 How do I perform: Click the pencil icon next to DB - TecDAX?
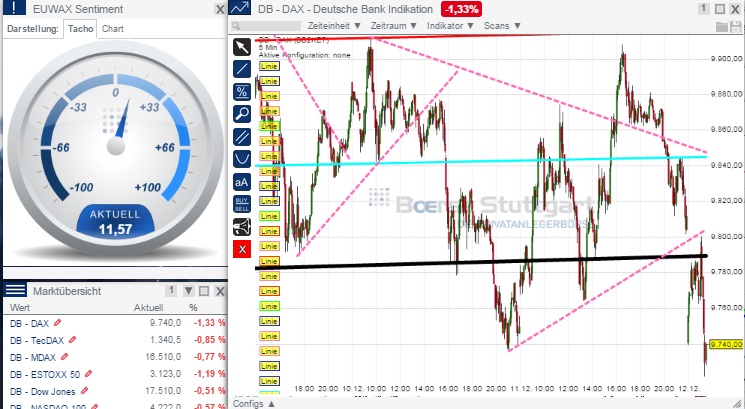72,340
